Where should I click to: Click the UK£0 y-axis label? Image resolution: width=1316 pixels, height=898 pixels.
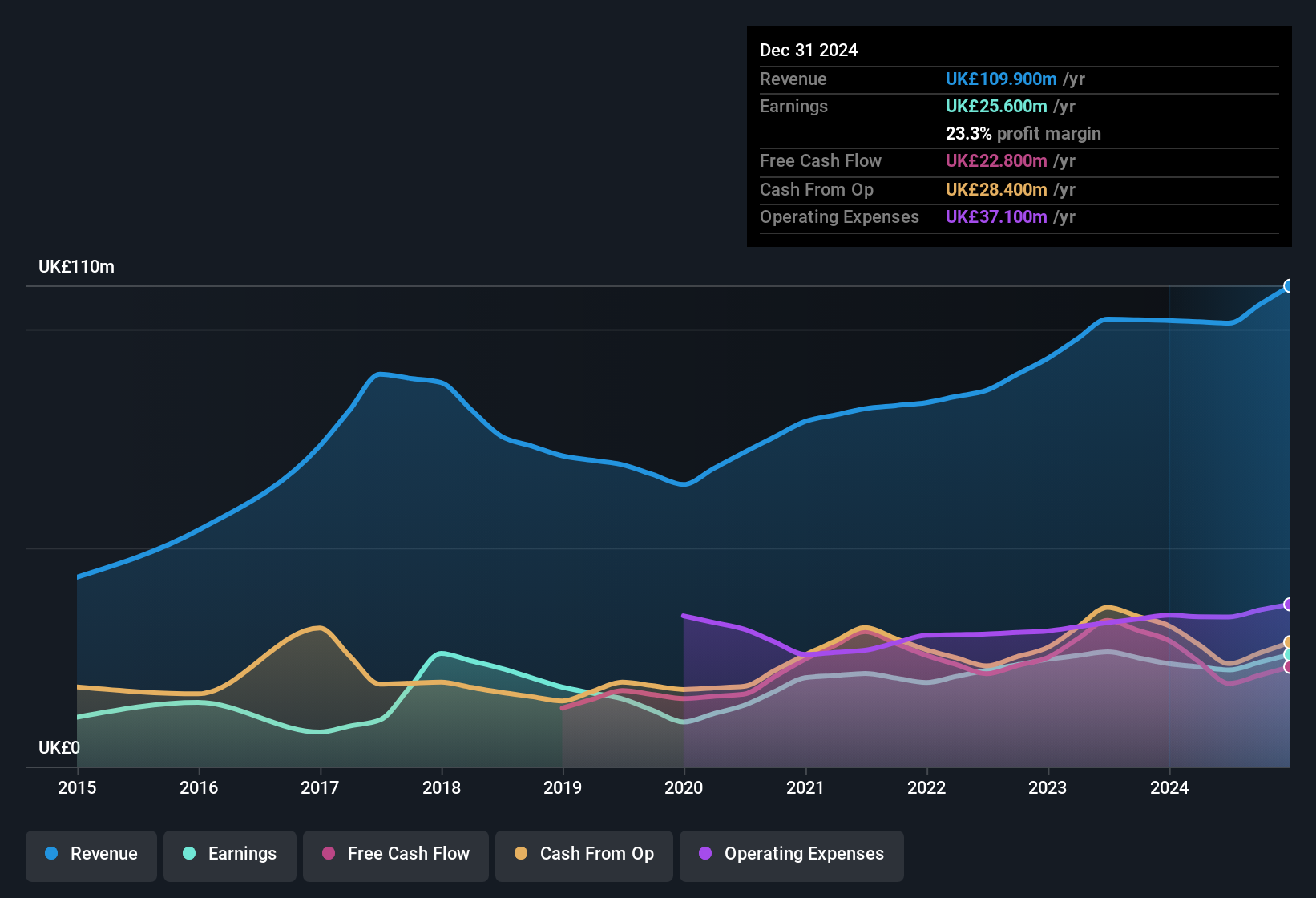click(59, 748)
